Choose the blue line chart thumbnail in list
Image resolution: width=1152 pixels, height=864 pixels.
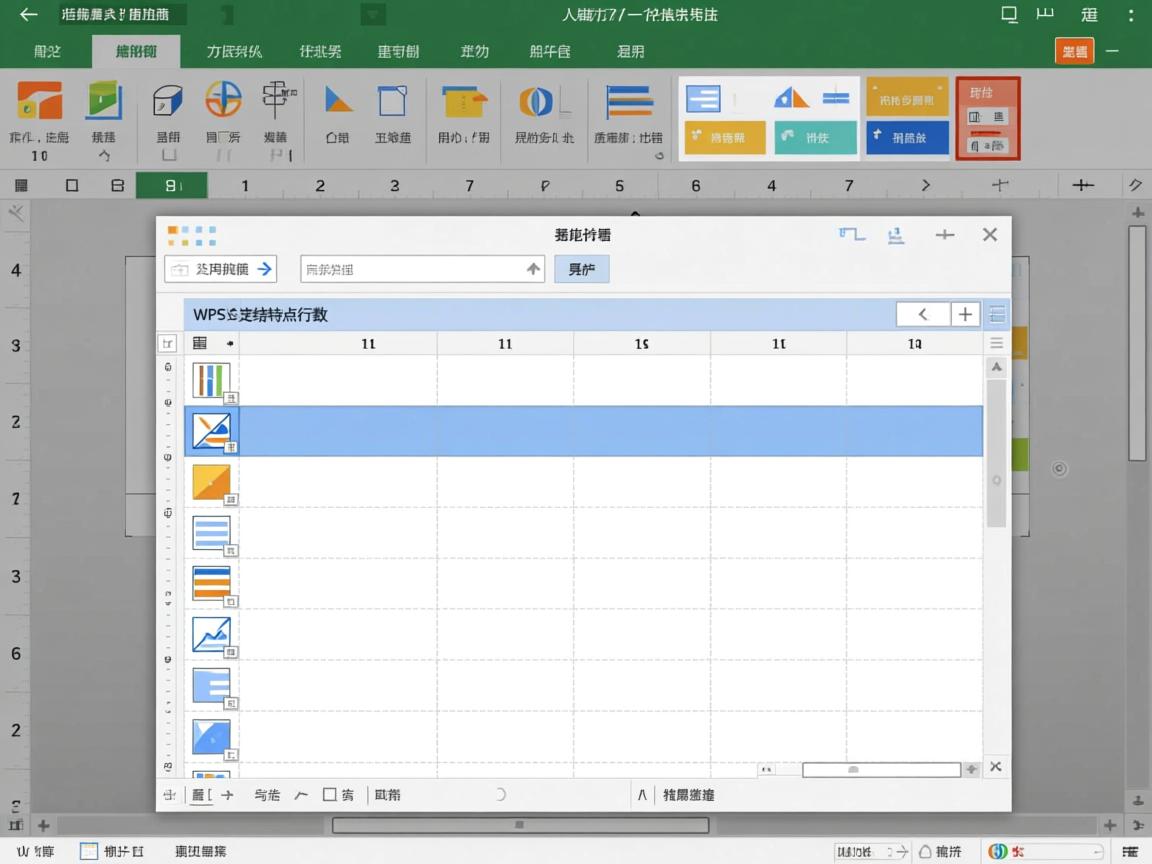coord(211,634)
